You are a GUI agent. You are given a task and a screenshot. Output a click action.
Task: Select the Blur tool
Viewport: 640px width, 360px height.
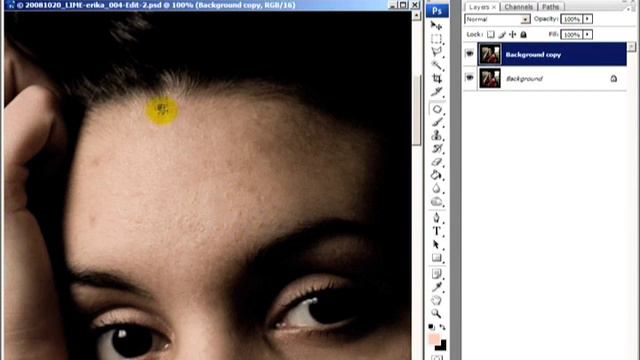pyautogui.click(x=436, y=188)
